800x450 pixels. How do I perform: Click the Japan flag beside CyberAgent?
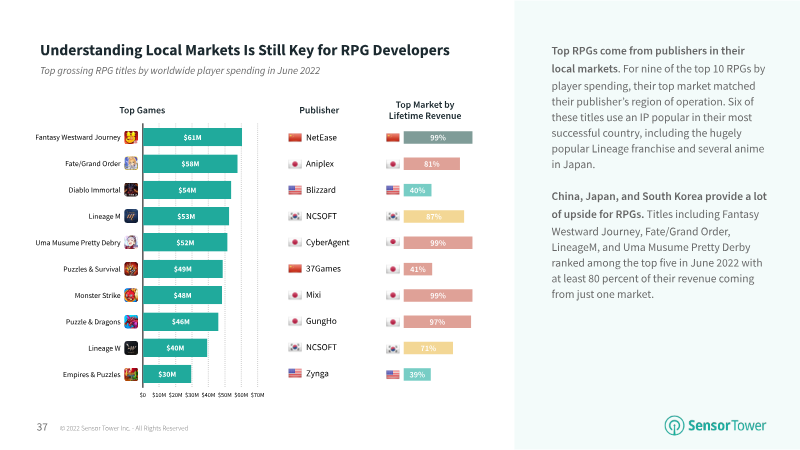(x=295, y=242)
